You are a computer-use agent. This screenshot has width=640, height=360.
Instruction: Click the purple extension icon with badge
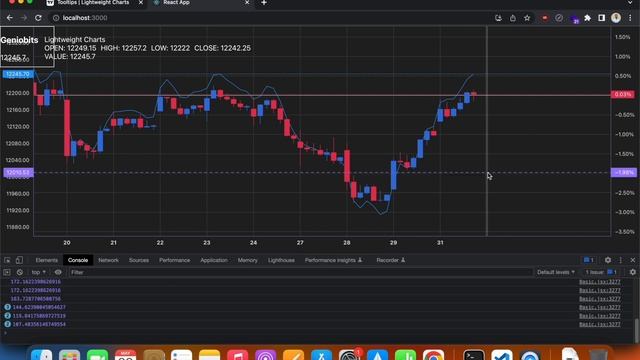click(x=574, y=19)
